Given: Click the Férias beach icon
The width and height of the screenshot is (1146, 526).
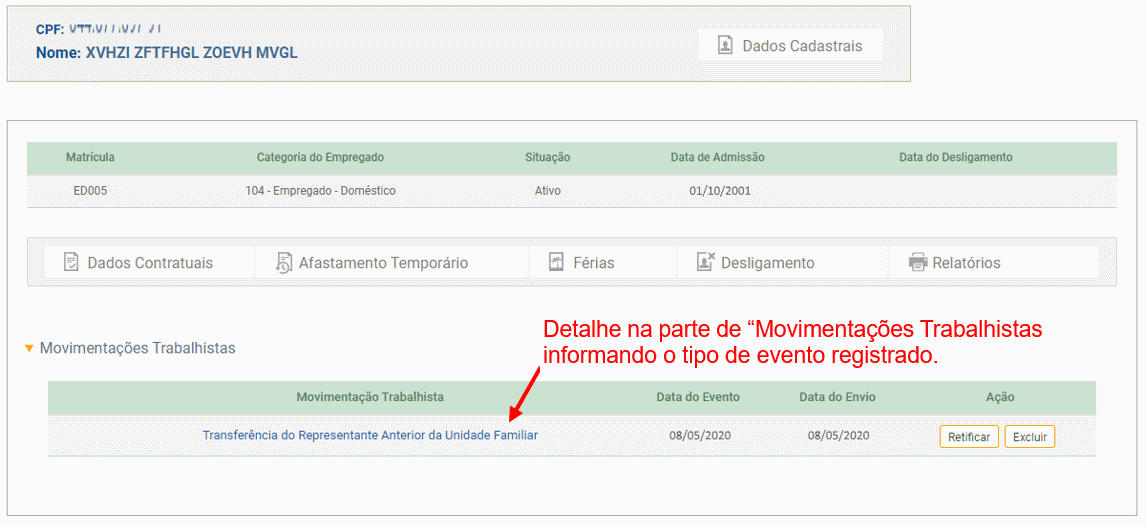Looking at the screenshot, I should pos(556,262).
